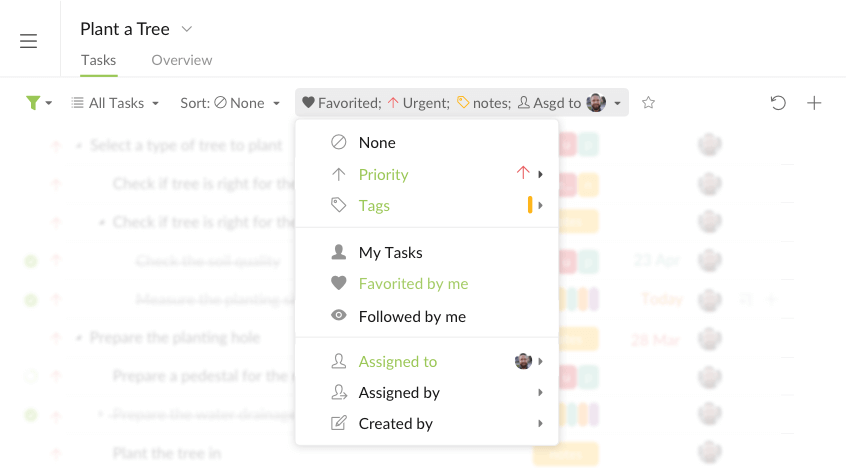Open the hamburger navigation menu
The width and height of the screenshot is (846, 470).
[28, 41]
